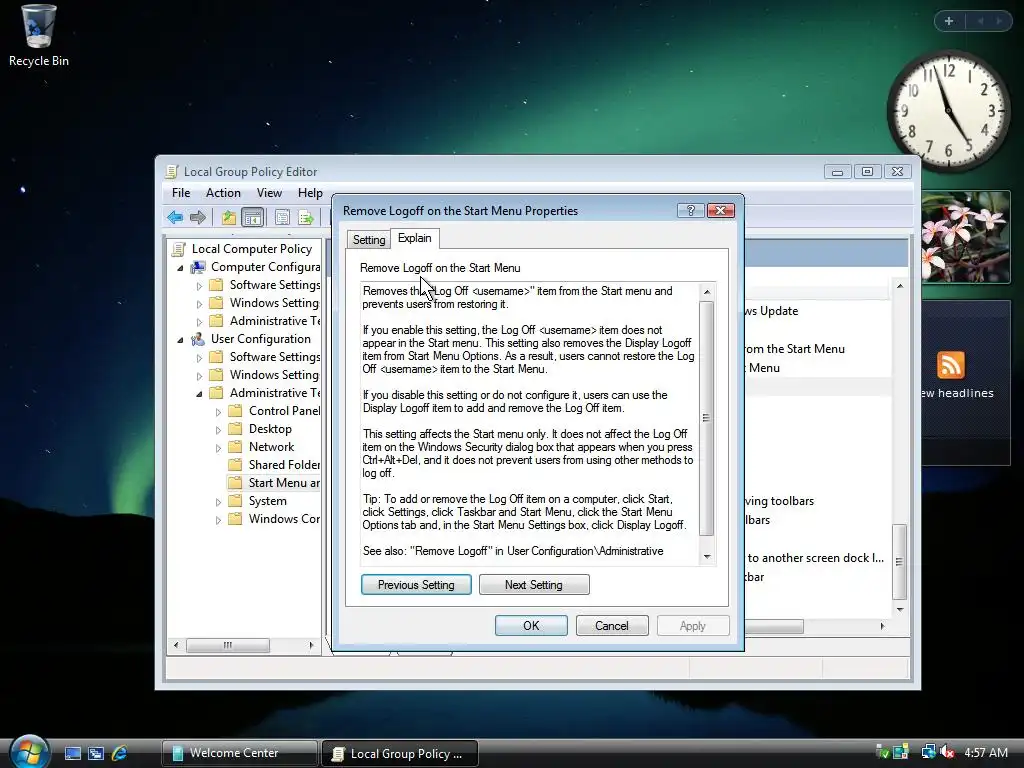Select the Explain tab
Viewport: 1024px width, 768px height.
[x=415, y=238]
